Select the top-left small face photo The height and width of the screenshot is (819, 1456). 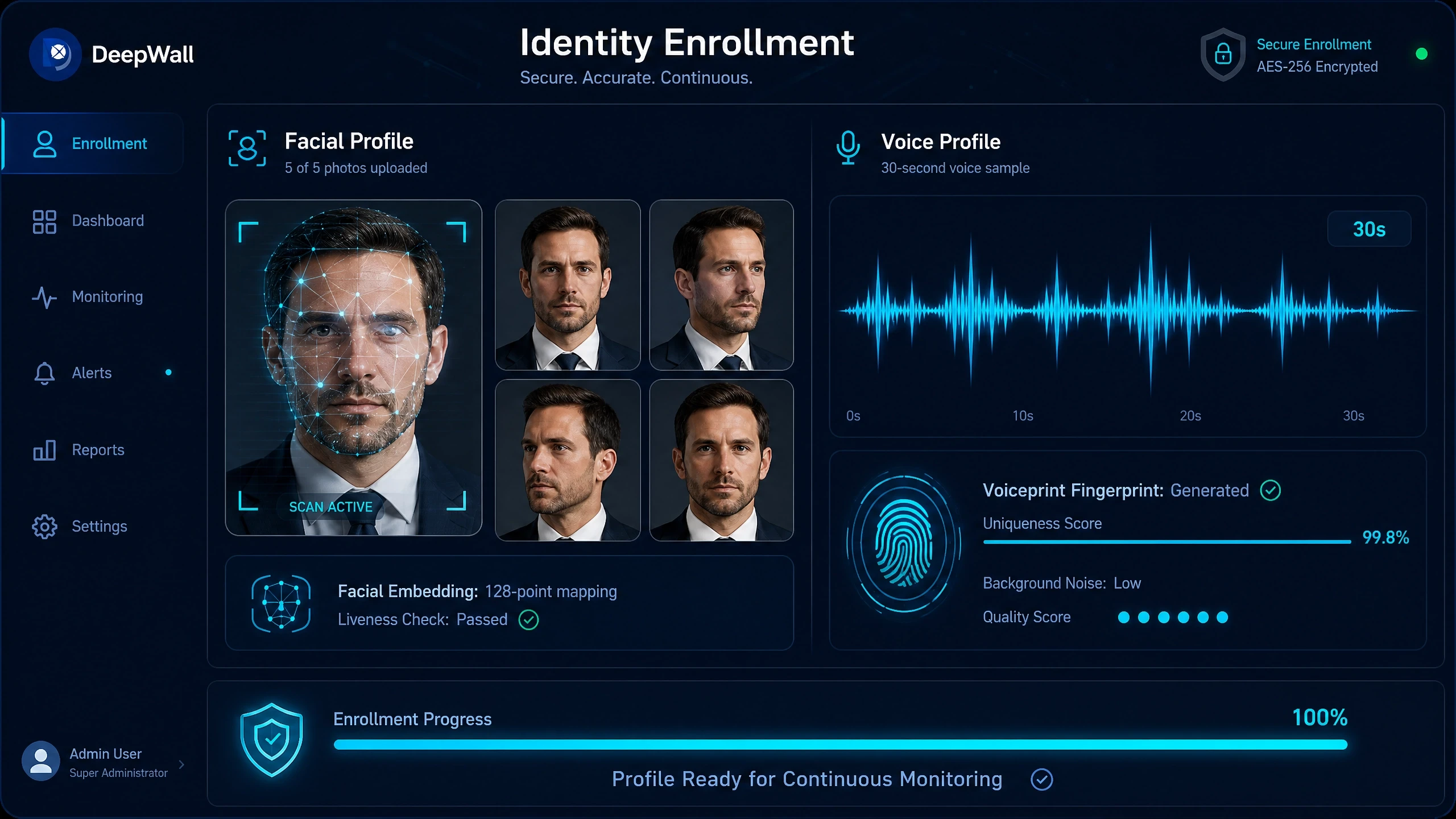pos(568,285)
